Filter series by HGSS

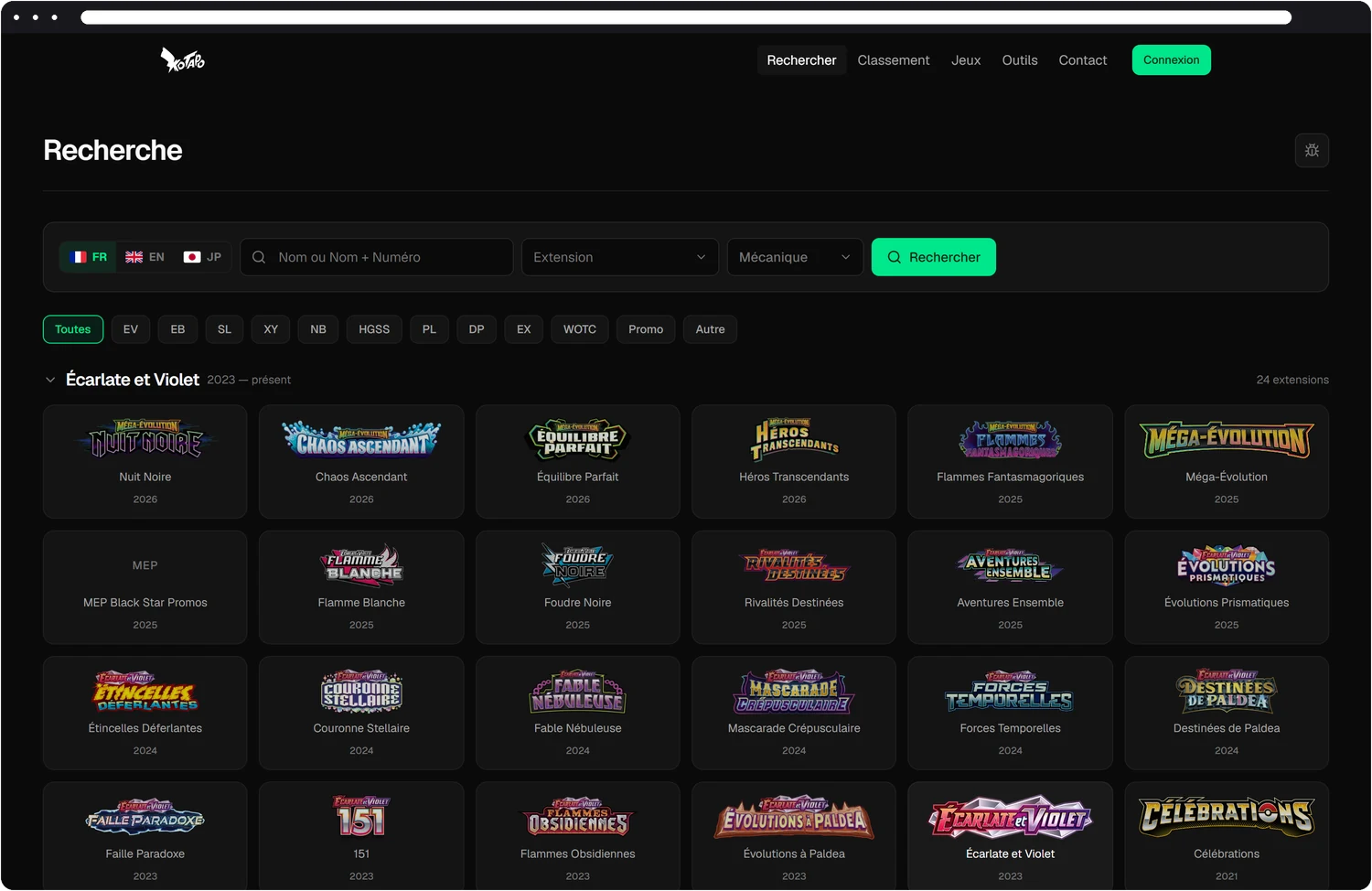(374, 329)
